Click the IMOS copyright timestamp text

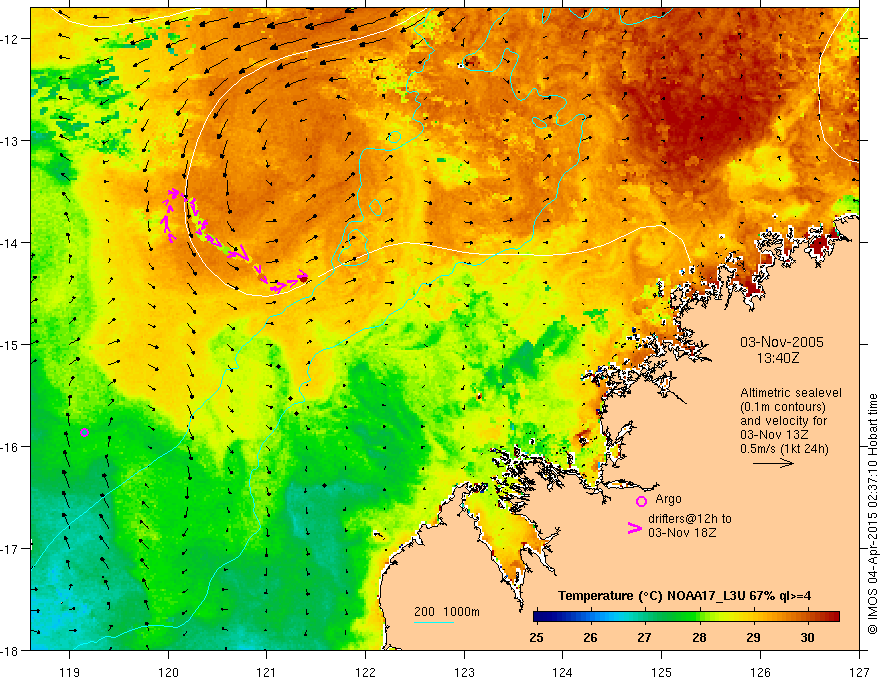tap(872, 514)
